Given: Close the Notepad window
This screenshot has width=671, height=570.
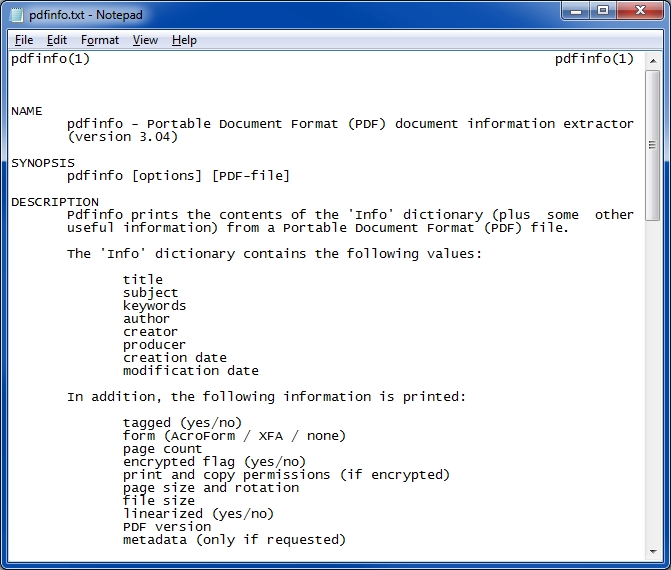Looking at the screenshot, I should (x=641, y=11).
